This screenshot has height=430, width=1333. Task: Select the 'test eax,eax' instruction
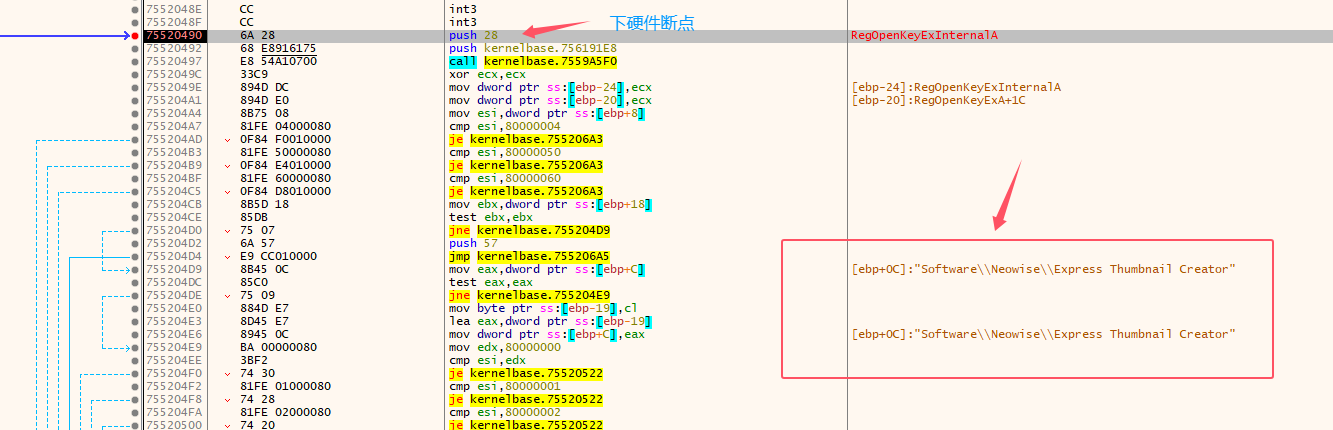491,282
